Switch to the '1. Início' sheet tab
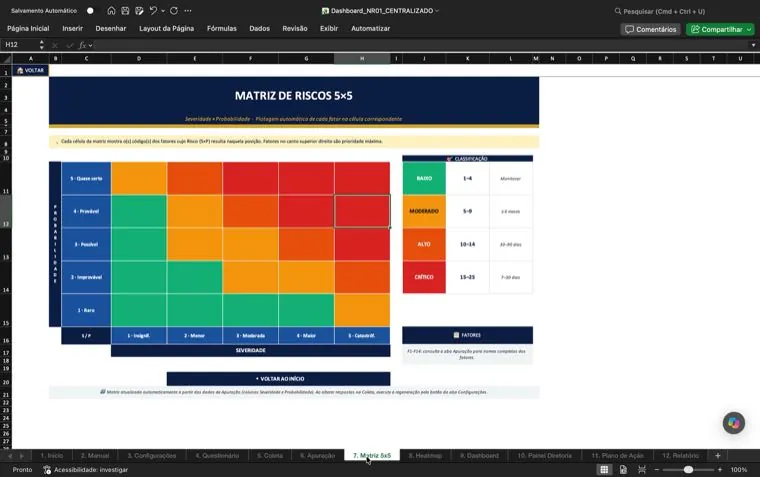The image size is (760, 477). [52, 456]
